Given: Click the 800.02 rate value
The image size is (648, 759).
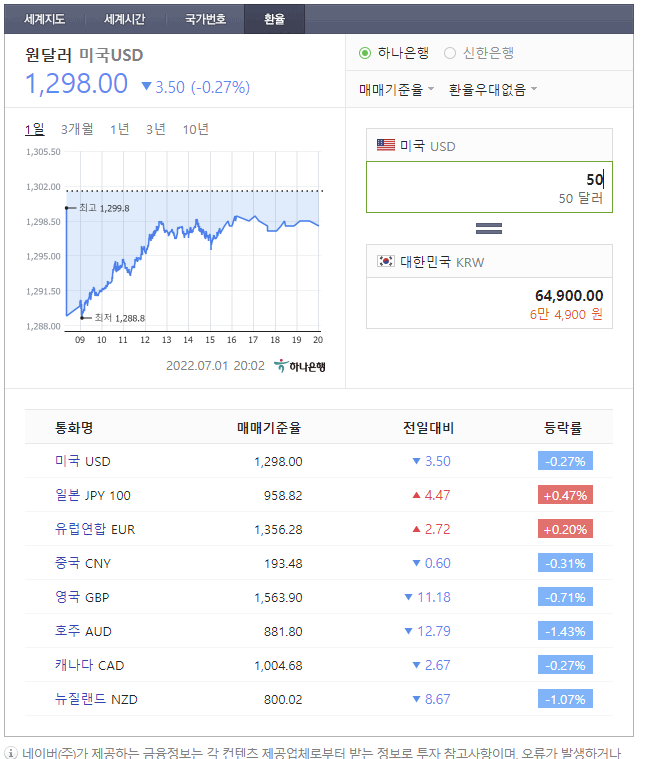Looking at the screenshot, I should pyautogui.click(x=283, y=699).
